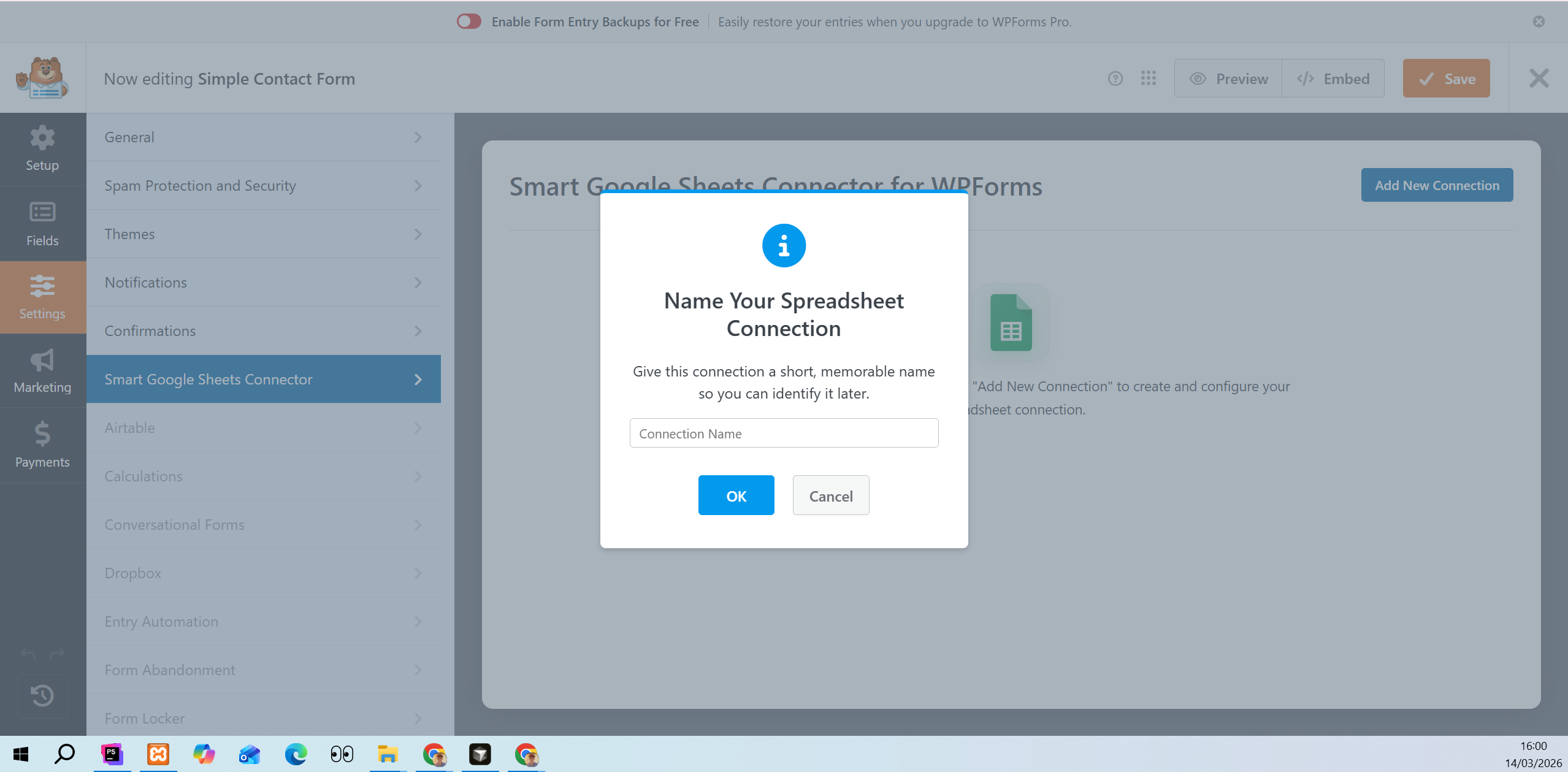1568x772 pixels.
Task: Click the WPForms bear mascot logo
Action: (42, 78)
